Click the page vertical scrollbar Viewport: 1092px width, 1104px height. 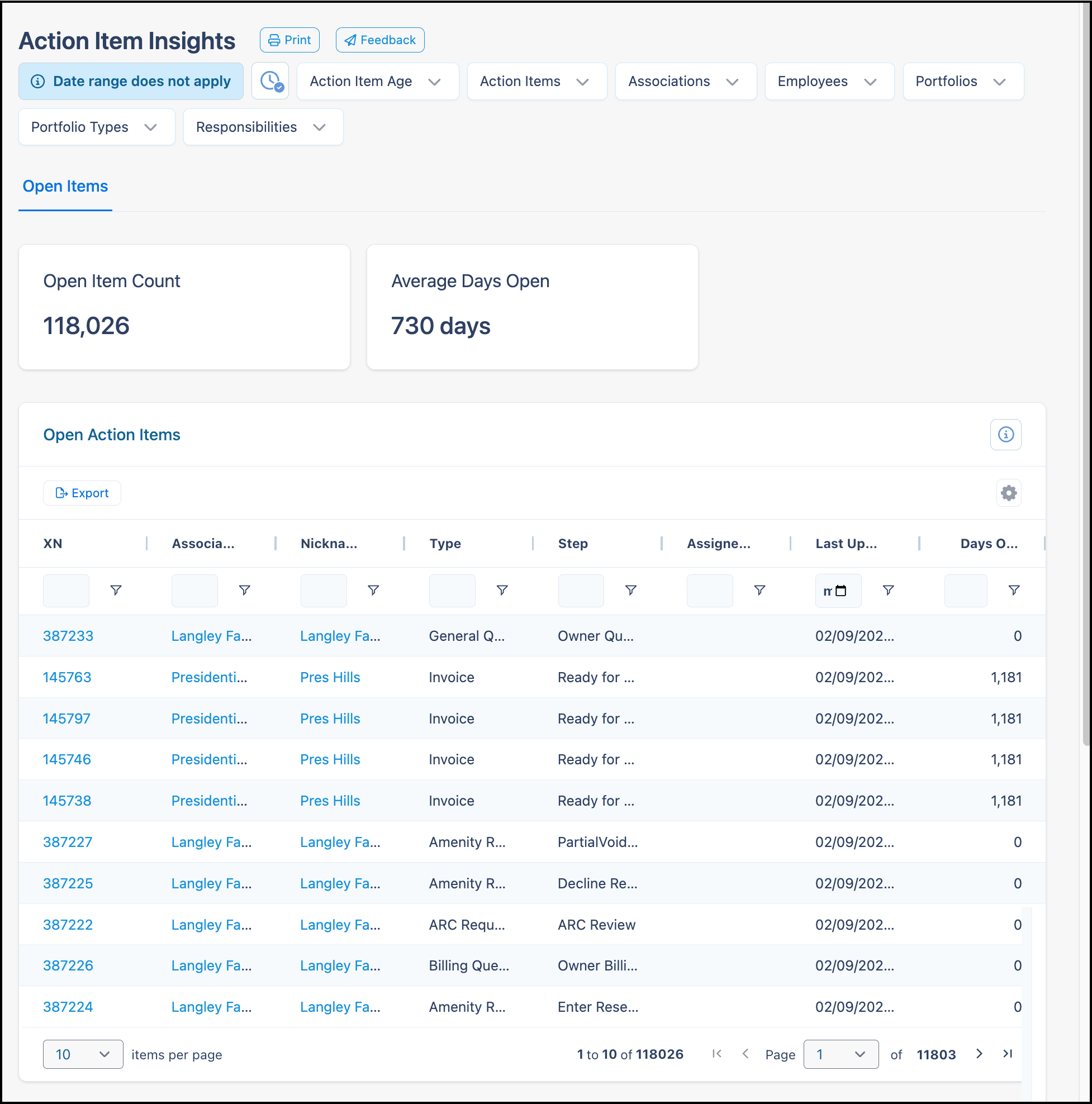click(x=1086, y=372)
